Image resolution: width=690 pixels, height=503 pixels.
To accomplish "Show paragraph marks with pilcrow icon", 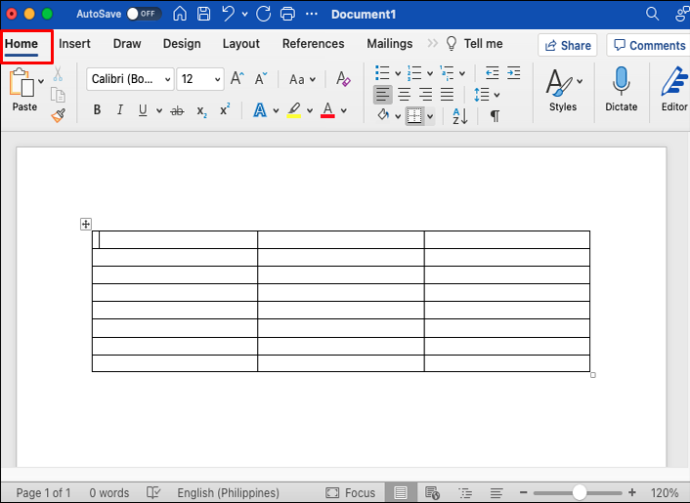I will pos(495,116).
